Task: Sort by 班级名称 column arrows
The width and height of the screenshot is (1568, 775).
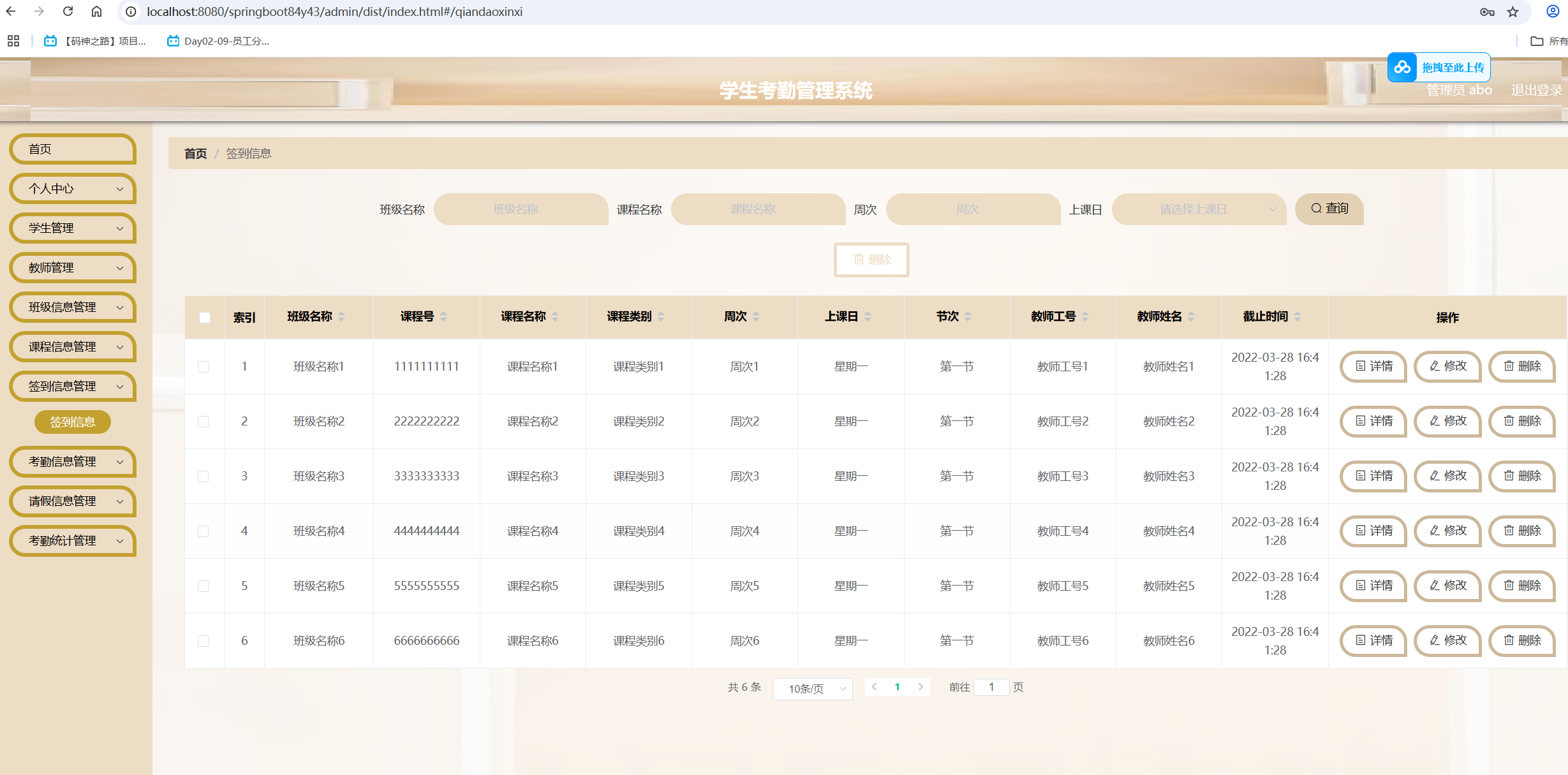Action: pyautogui.click(x=342, y=316)
